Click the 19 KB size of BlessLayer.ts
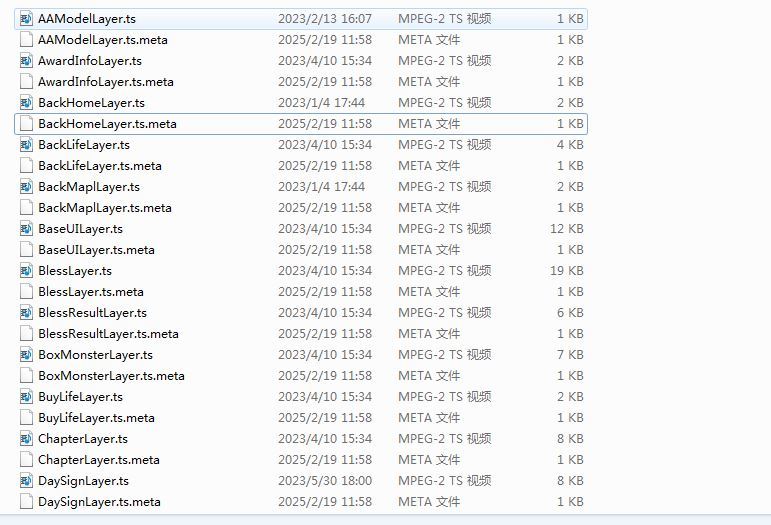This screenshot has height=525, width=771. 567,271
